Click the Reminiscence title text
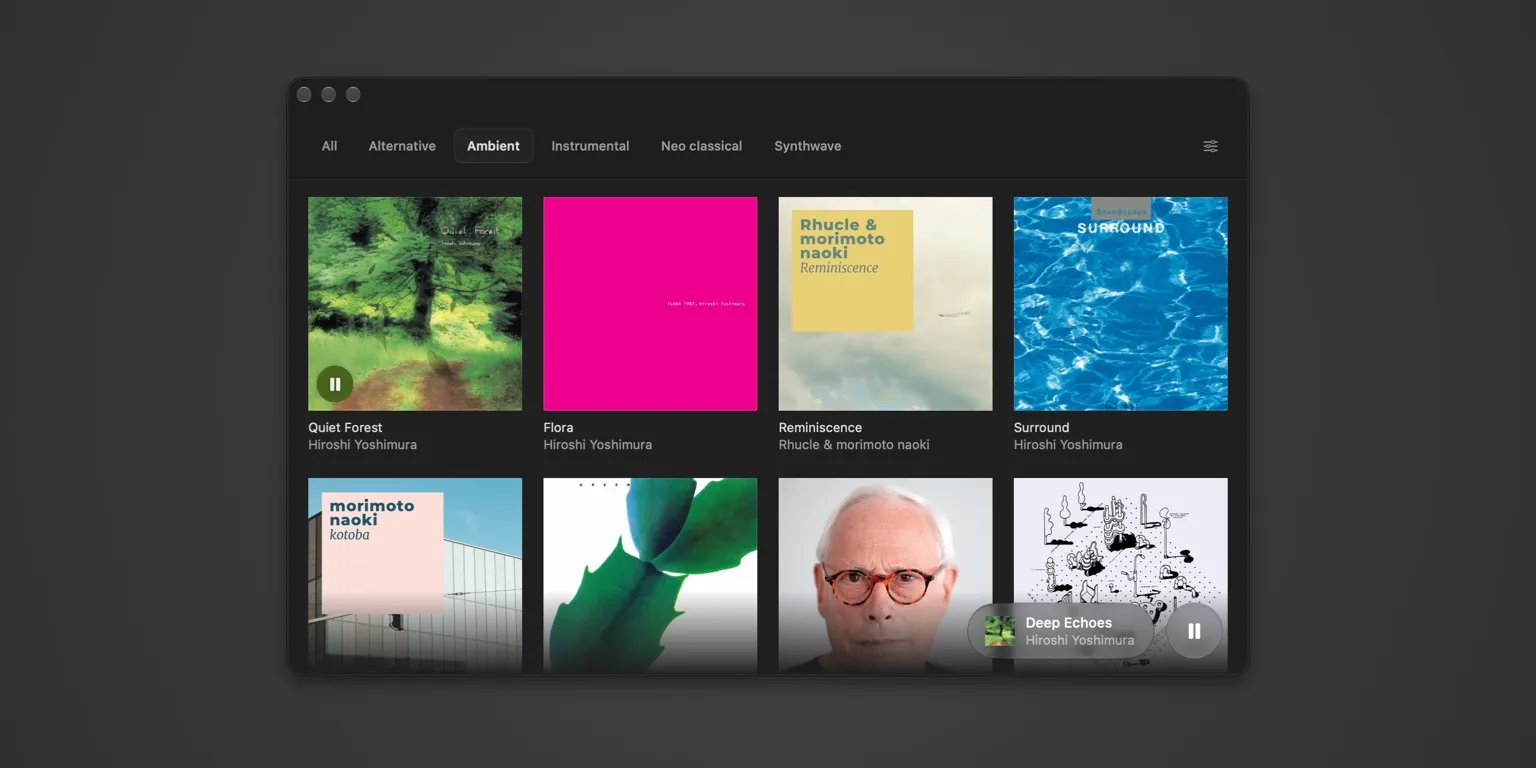1536x768 pixels. pyautogui.click(x=820, y=428)
